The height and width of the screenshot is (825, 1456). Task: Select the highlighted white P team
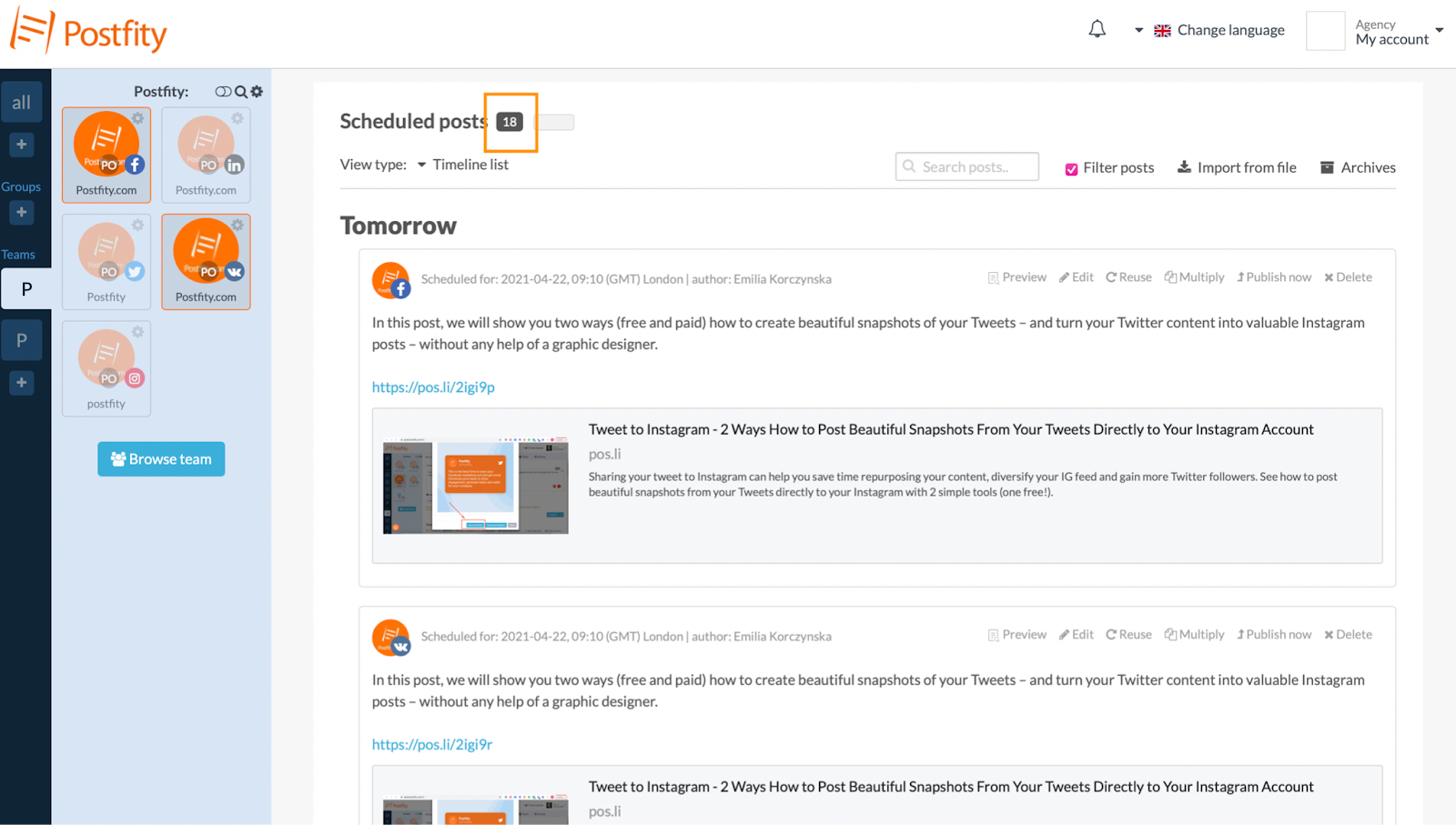click(26, 289)
